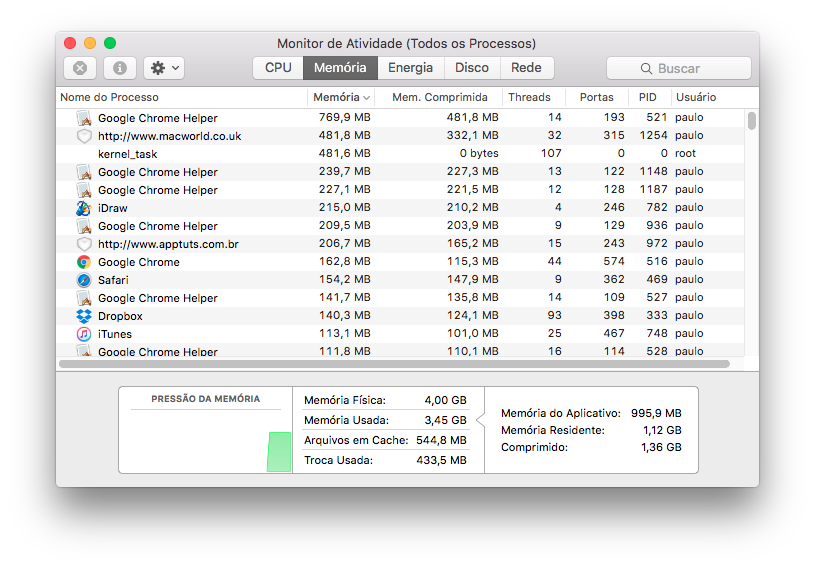The width and height of the screenshot is (815, 567).
Task: Sort by PID column header
Action: pyautogui.click(x=648, y=97)
